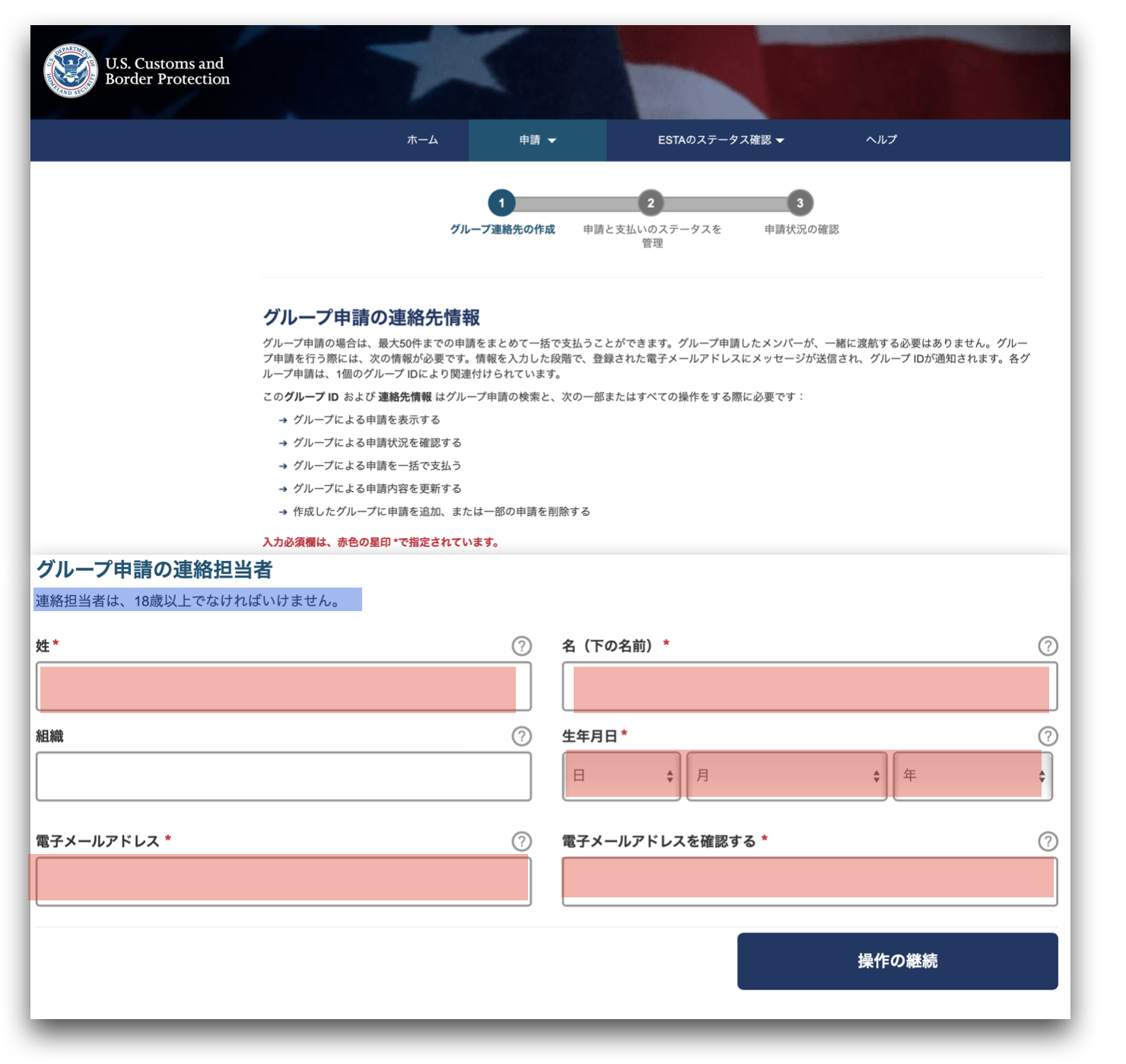The height and width of the screenshot is (1064, 1126).
Task: Click into the 組織 input field
Action: click(283, 776)
